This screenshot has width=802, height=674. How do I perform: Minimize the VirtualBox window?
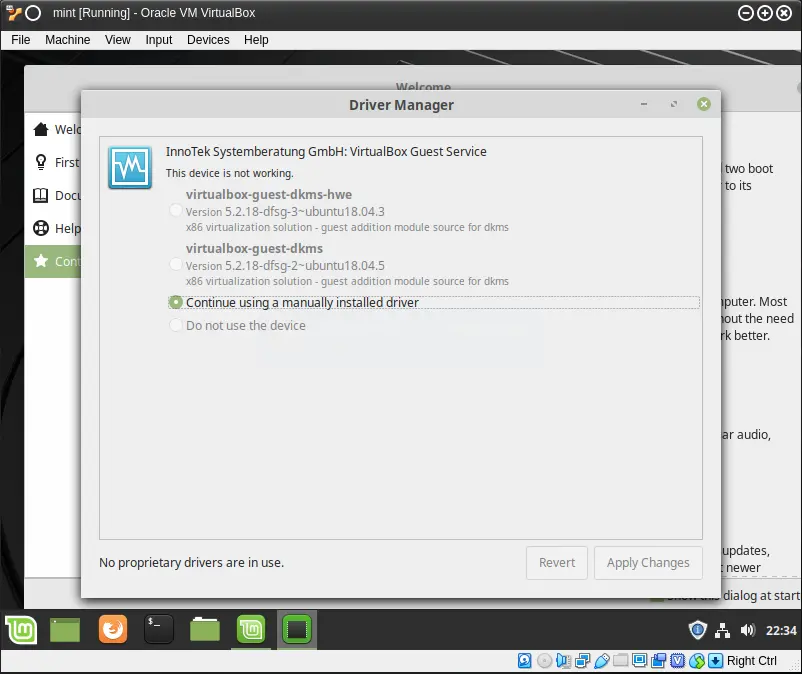746,13
